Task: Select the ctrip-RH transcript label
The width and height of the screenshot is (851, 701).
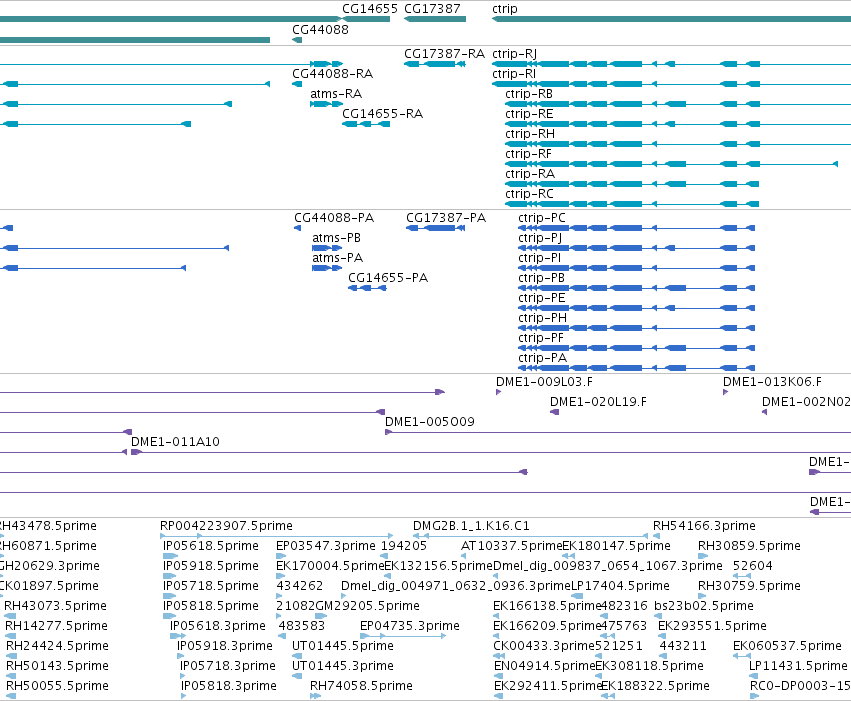Action: (530, 134)
